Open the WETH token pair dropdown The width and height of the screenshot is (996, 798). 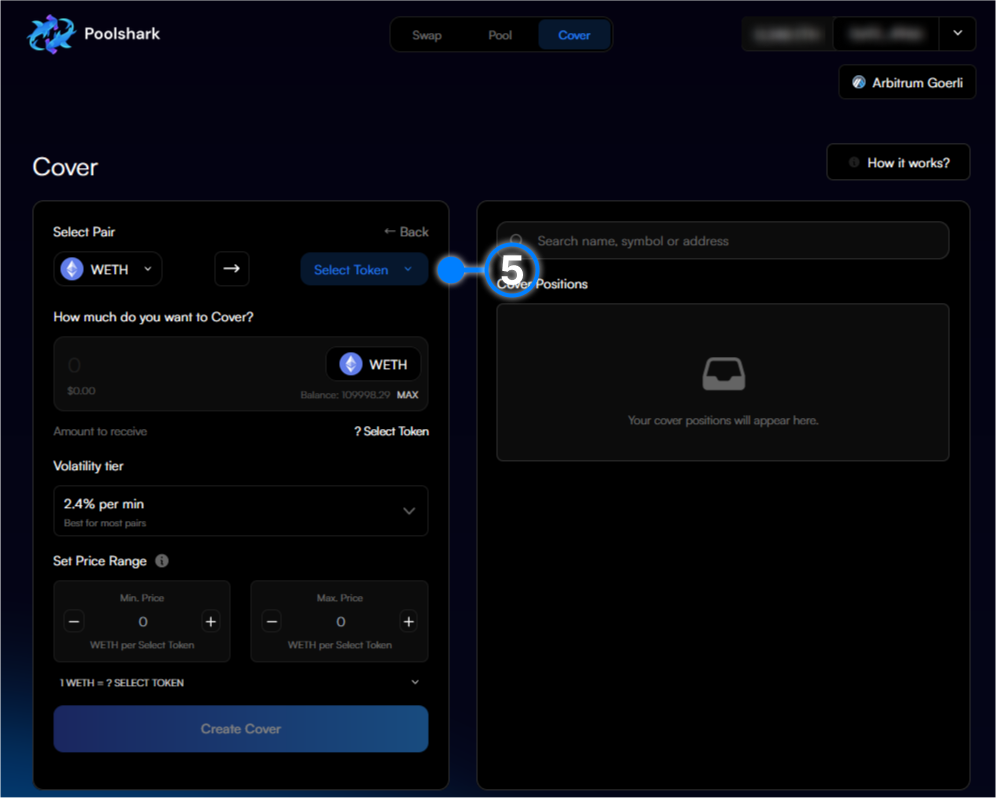108,269
